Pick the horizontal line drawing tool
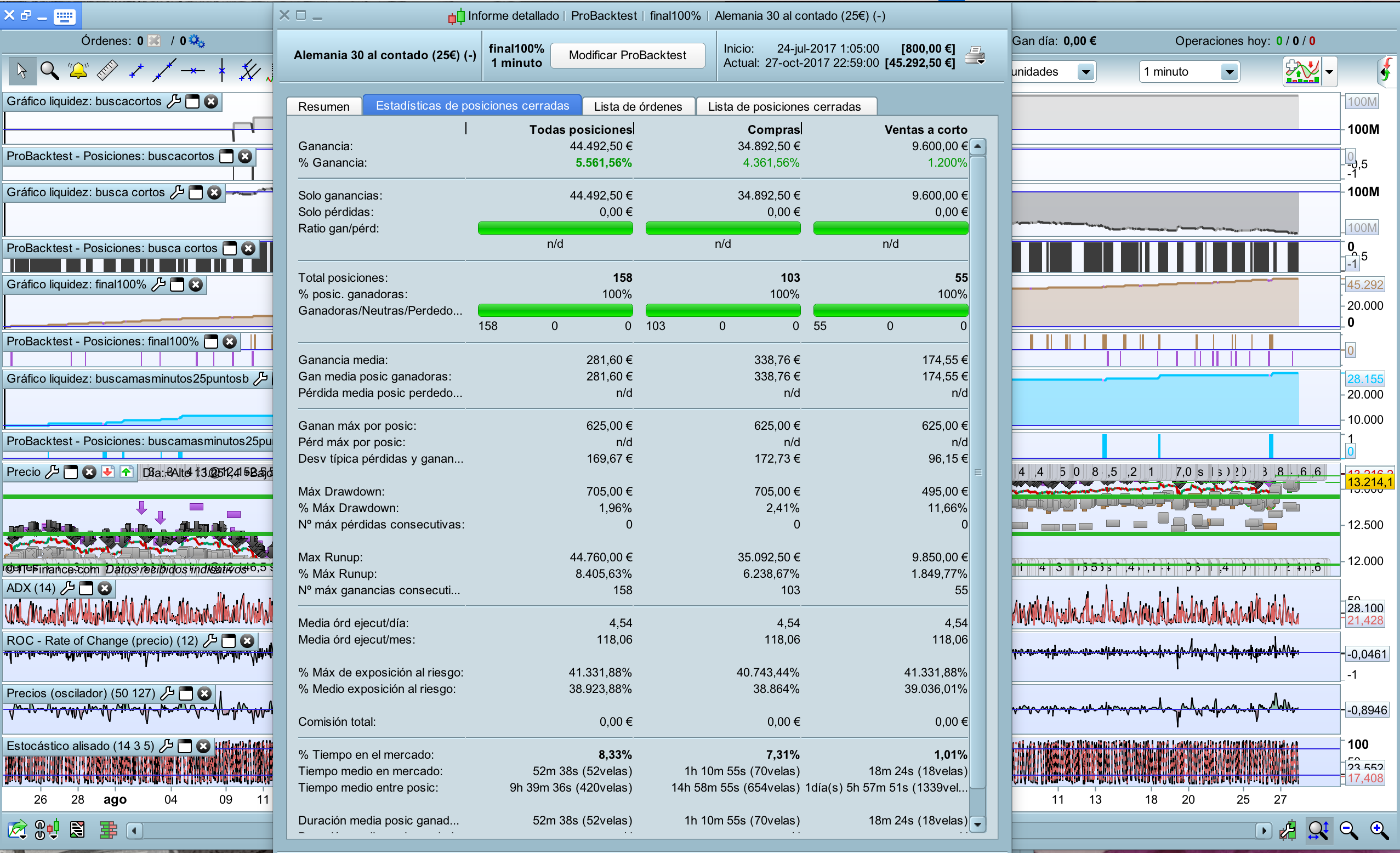This screenshot has width=1400, height=853. 192,71
